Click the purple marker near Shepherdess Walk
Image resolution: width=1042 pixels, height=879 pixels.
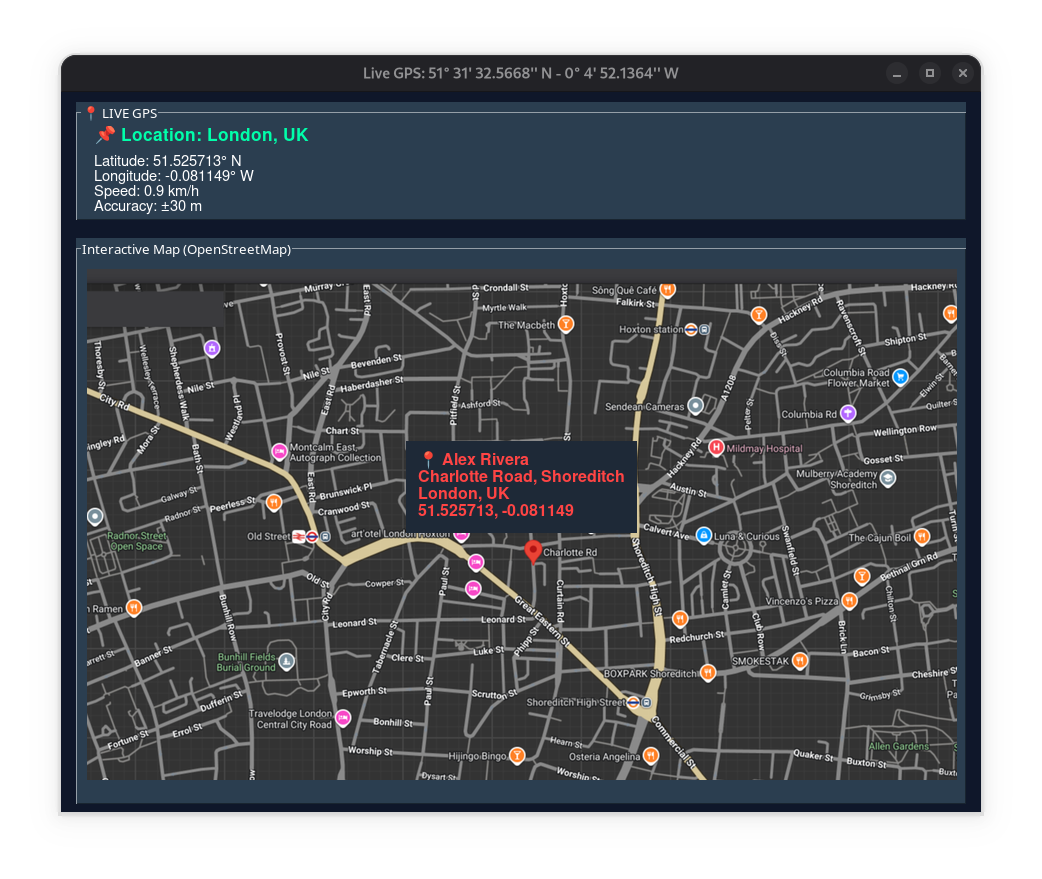(x=211, y=348)
